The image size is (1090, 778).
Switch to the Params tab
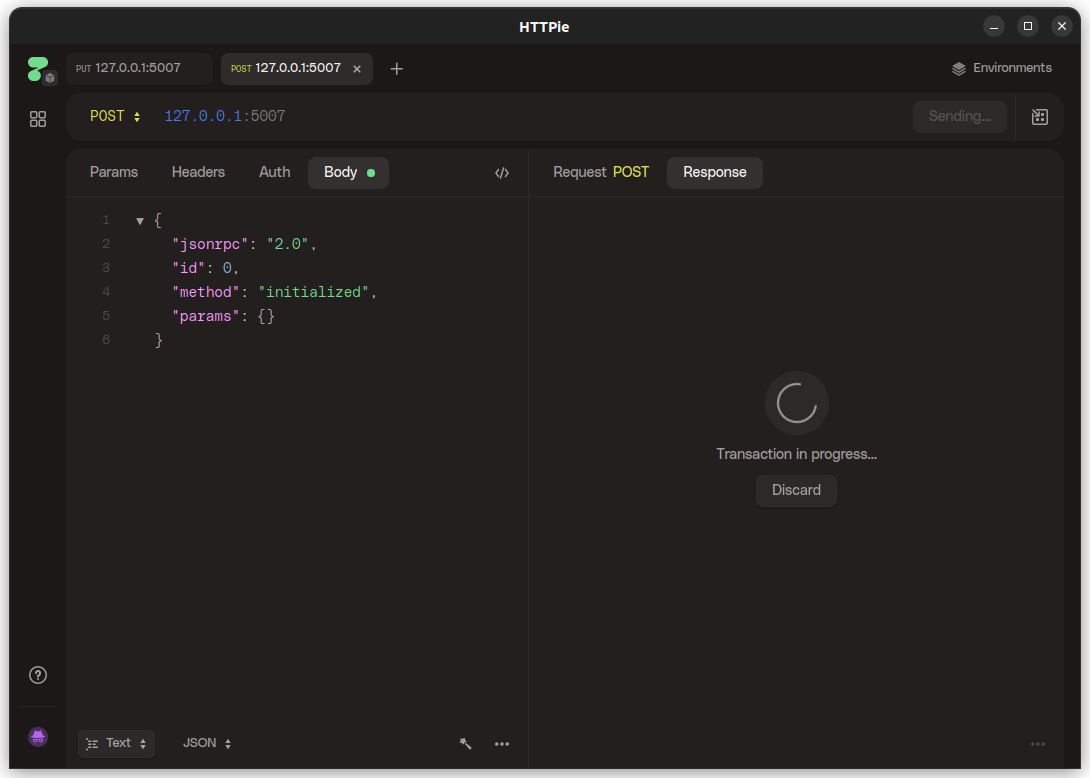(x=113, y=172)
